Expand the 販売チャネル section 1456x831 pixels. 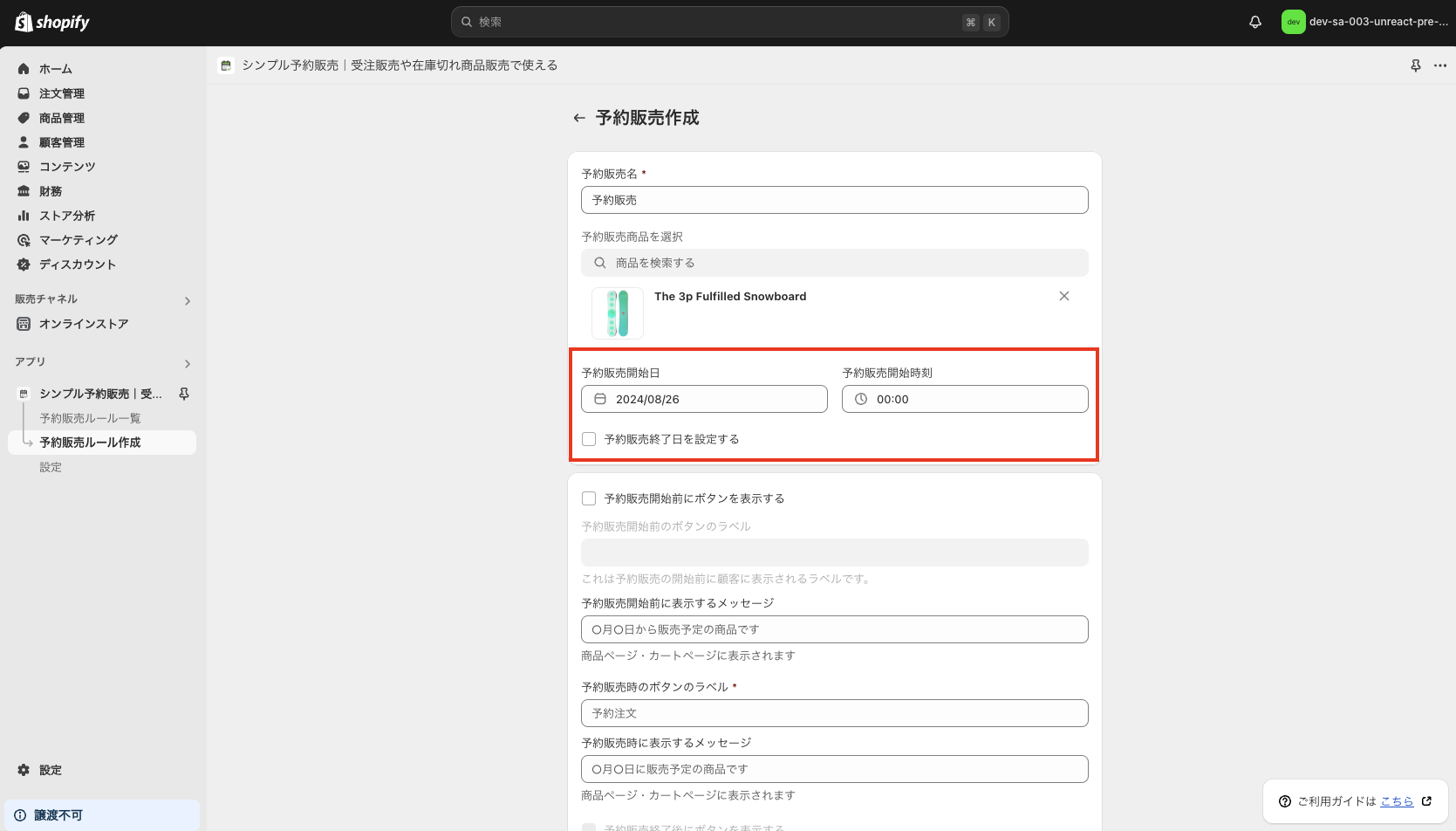click(x=187, y=300)
